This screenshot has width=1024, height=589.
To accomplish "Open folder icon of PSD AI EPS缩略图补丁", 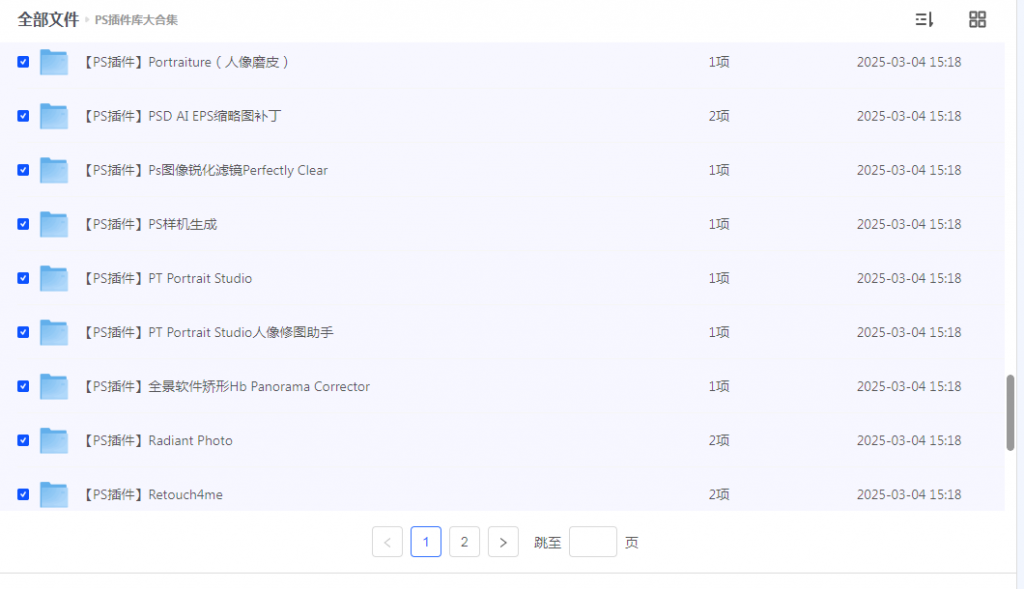I will pyautogui.click(x=54, y=116).
